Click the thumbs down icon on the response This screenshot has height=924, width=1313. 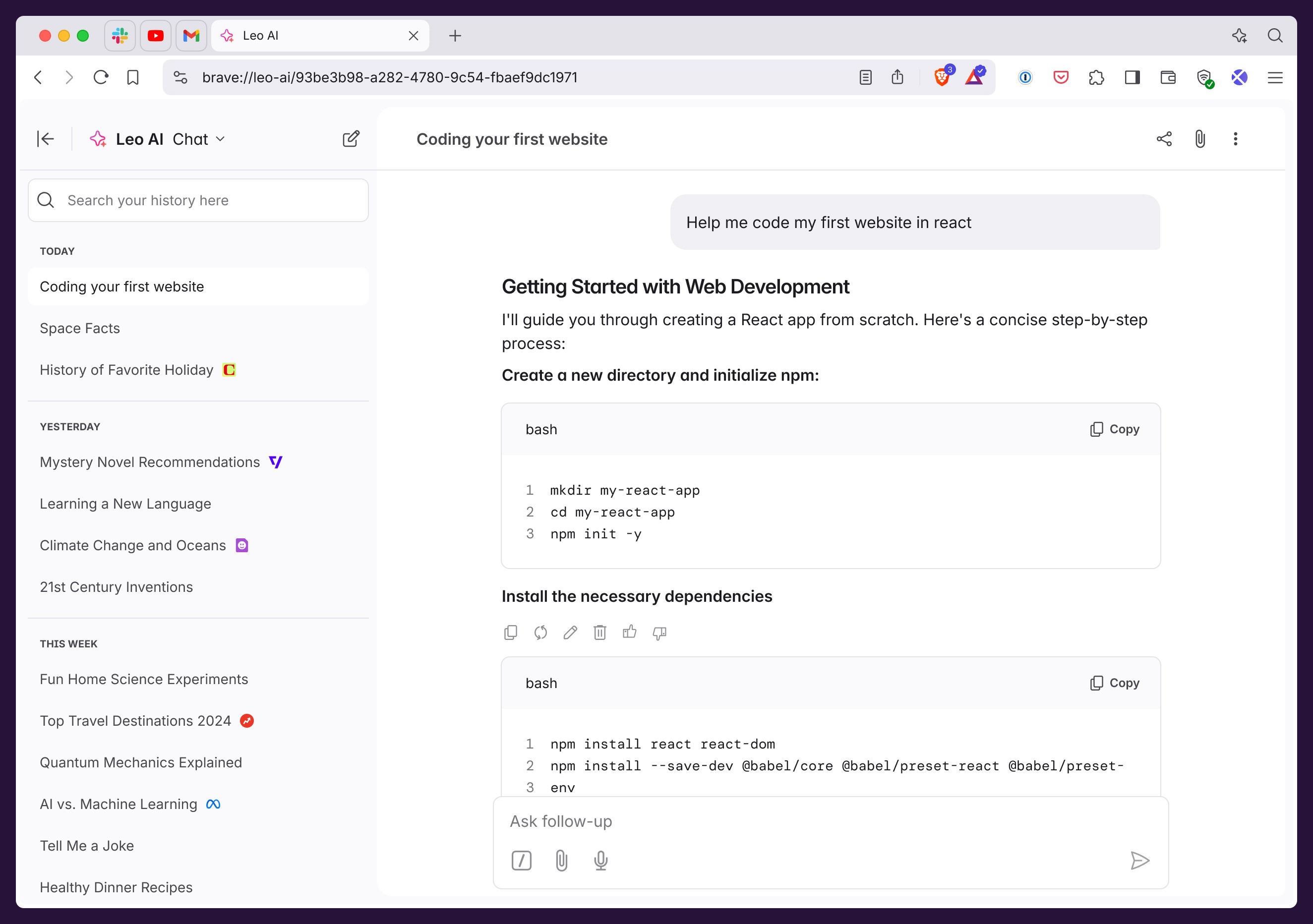[659, 633]
